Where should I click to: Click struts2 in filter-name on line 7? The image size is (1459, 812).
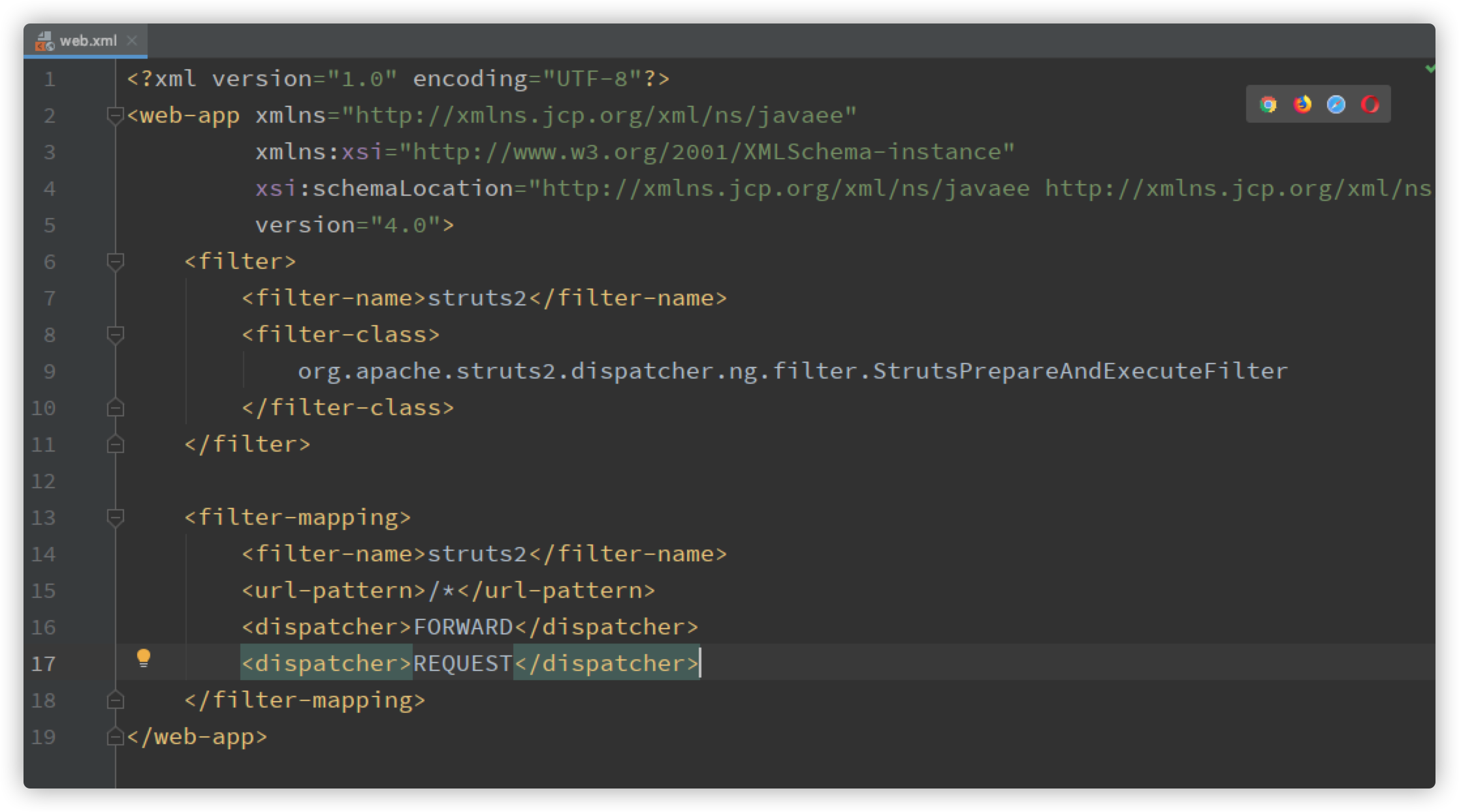(x=477, y=298)
